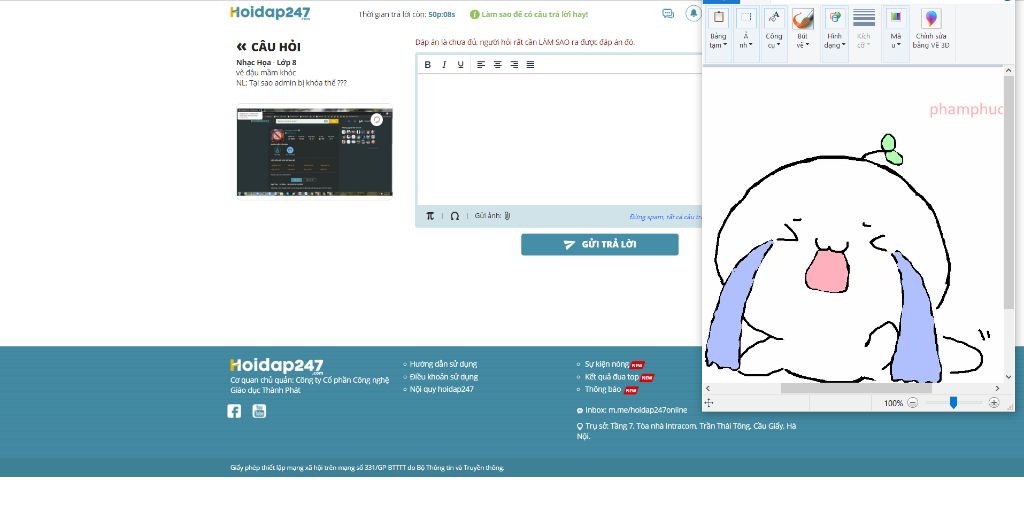Center align the answer text
The image size is (1024, 519).
pyautogui.click(x=498, y=65)
